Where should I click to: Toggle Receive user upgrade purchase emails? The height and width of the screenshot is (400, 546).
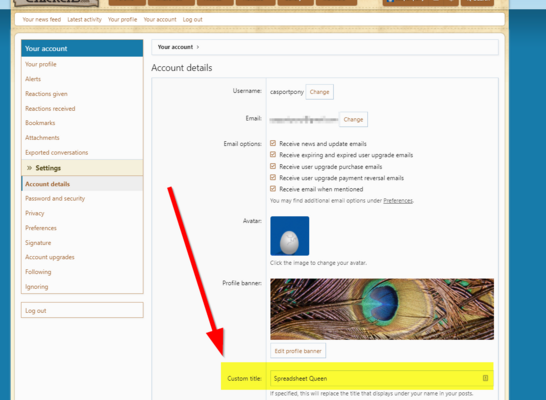point(273,166)
